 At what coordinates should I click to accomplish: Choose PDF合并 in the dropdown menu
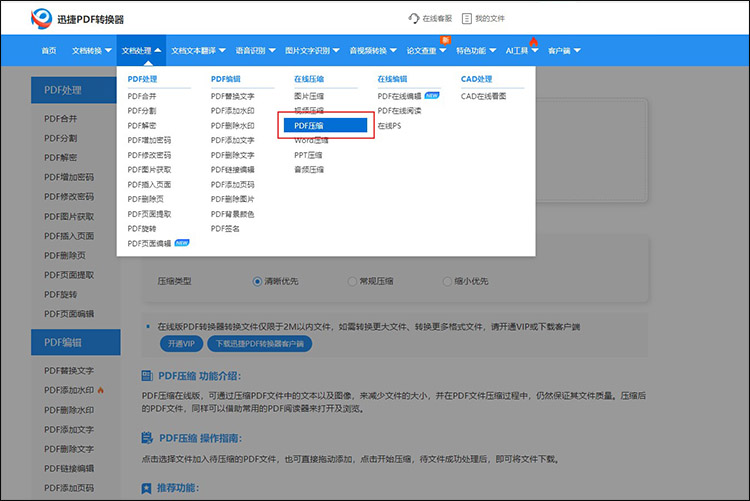point(142,96)
